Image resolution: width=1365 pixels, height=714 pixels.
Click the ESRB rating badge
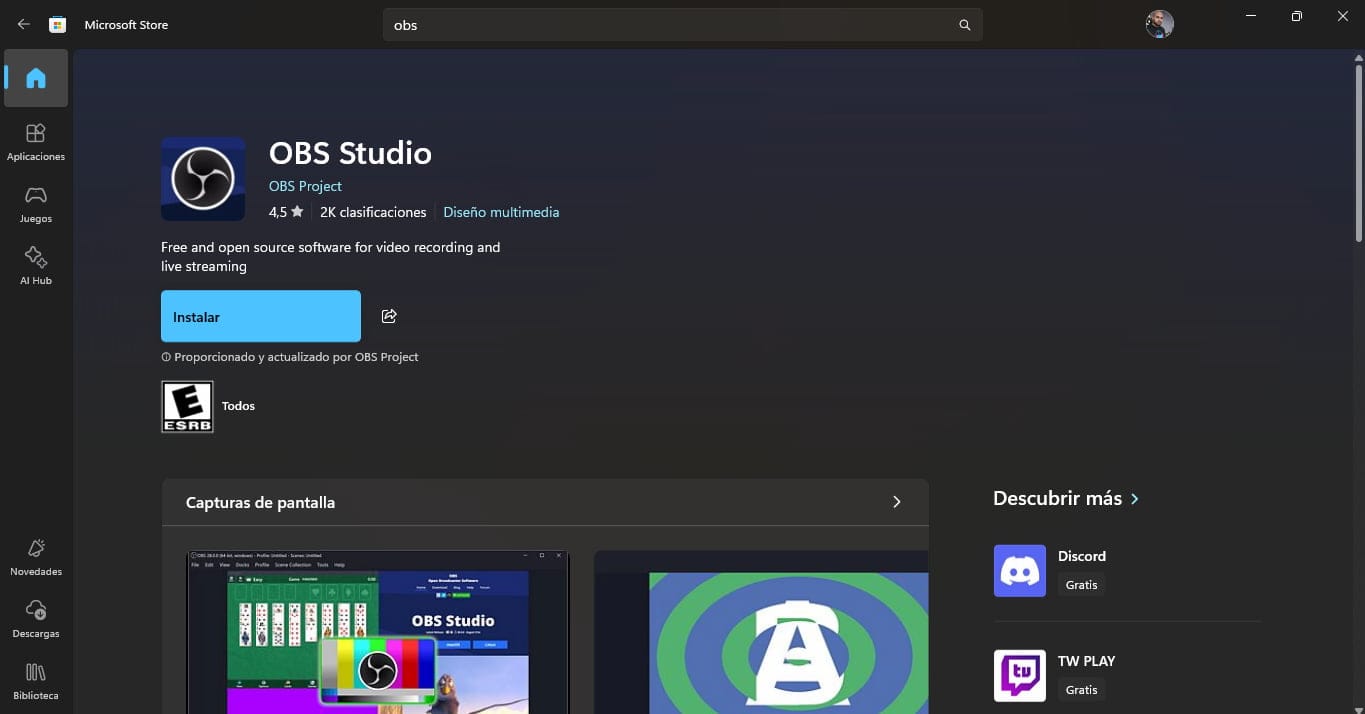coord(187,406)
